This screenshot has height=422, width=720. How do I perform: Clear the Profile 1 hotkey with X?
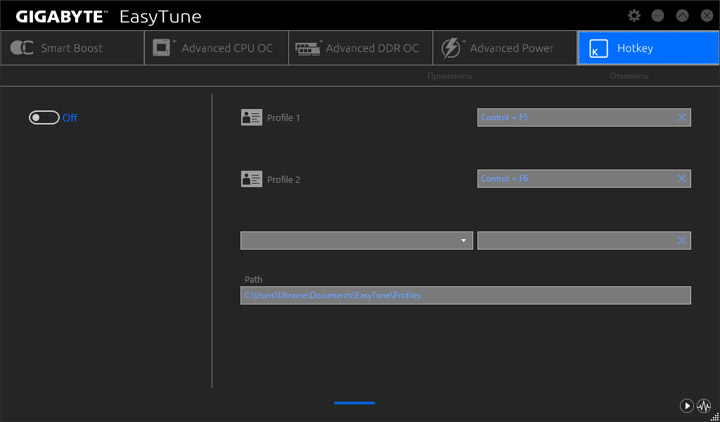[x=682, y=118]
